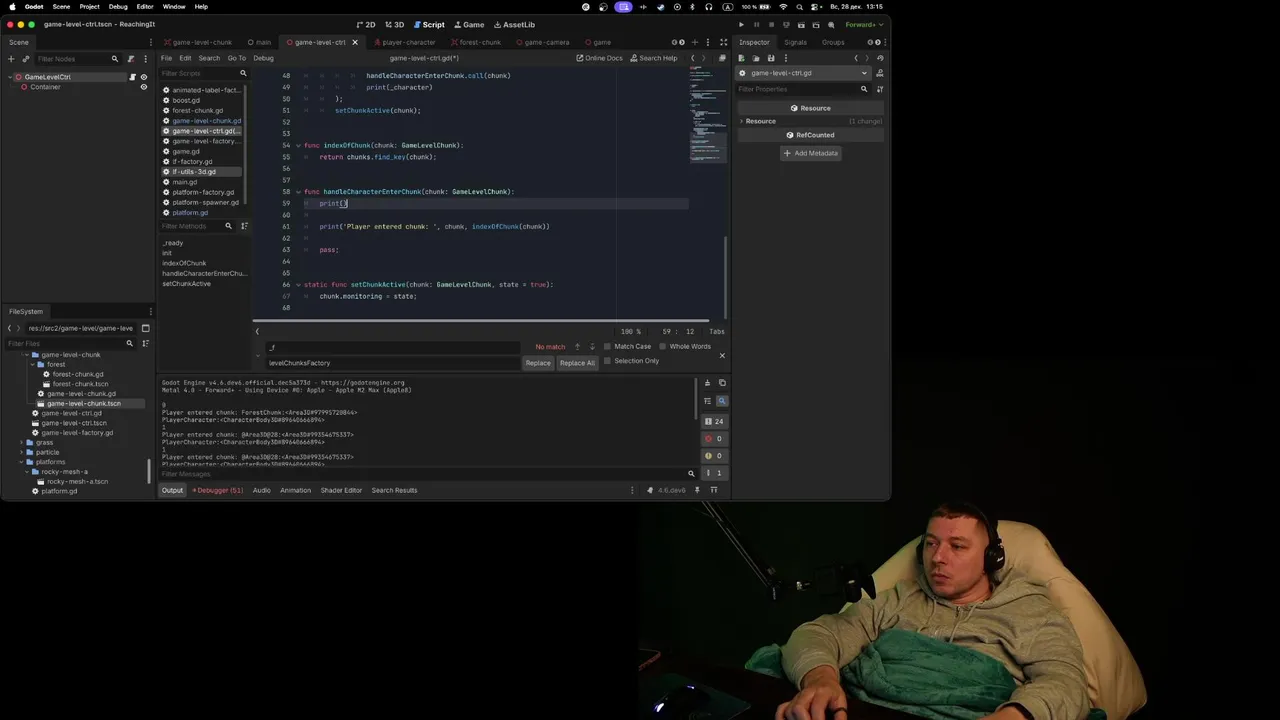This screenshot has width=1280, height=720.
Task: Focus the Filter Nodes search field
Action: (x=76, y=59)
